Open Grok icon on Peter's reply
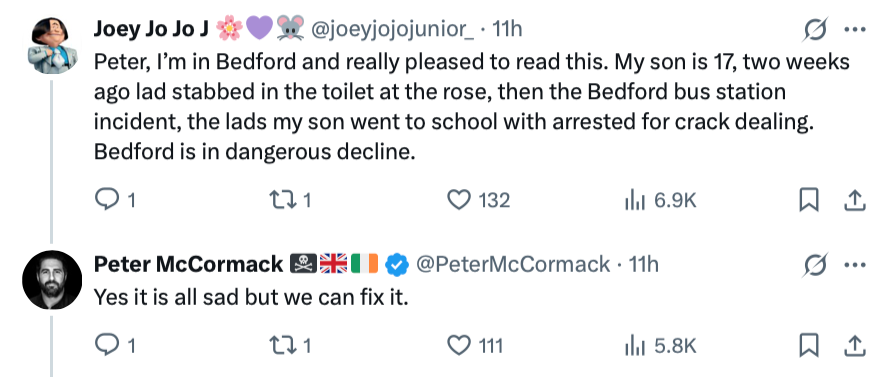The width and height of the screenshot is (887, 377). [817, 264]
